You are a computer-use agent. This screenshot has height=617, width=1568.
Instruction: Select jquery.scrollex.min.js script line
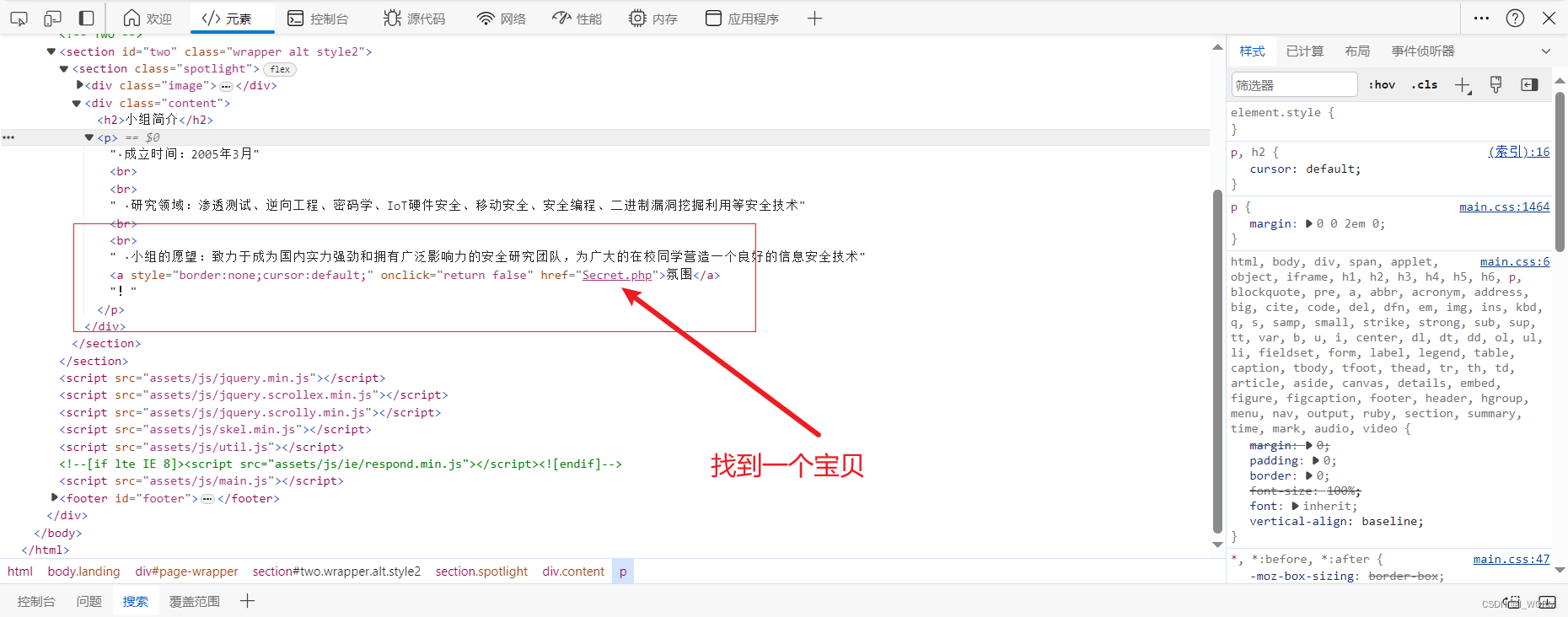coord(254,395)
